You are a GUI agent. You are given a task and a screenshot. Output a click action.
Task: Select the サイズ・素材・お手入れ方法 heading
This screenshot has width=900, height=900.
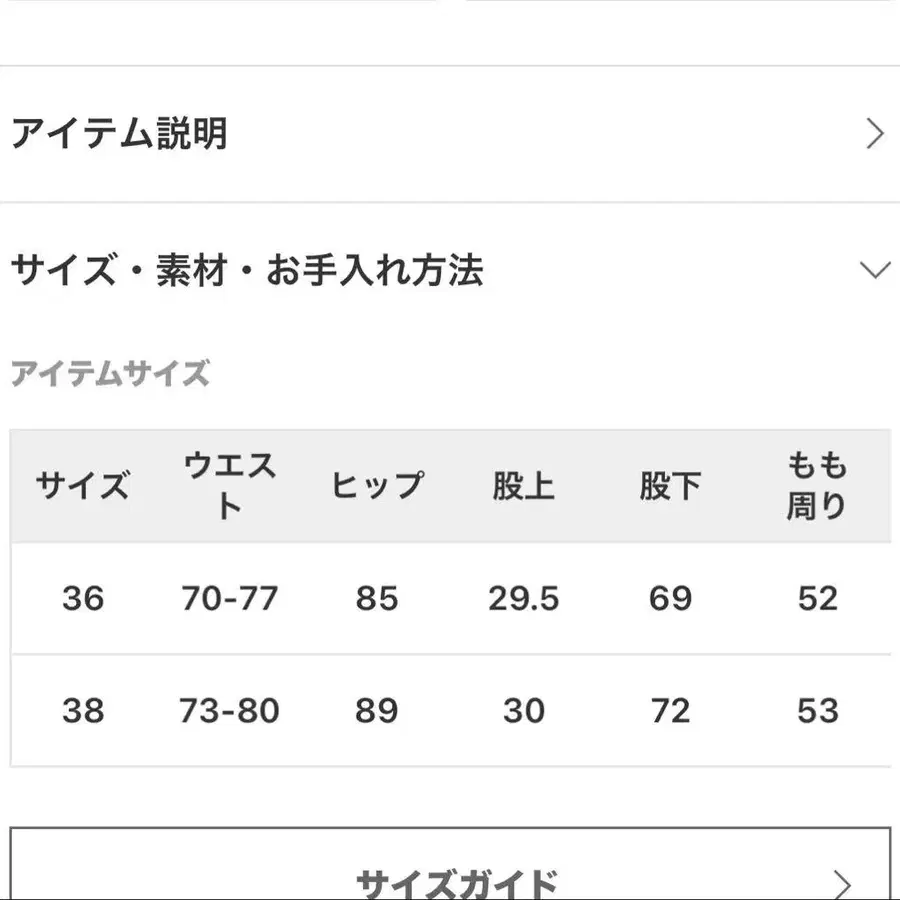point(248,268)
